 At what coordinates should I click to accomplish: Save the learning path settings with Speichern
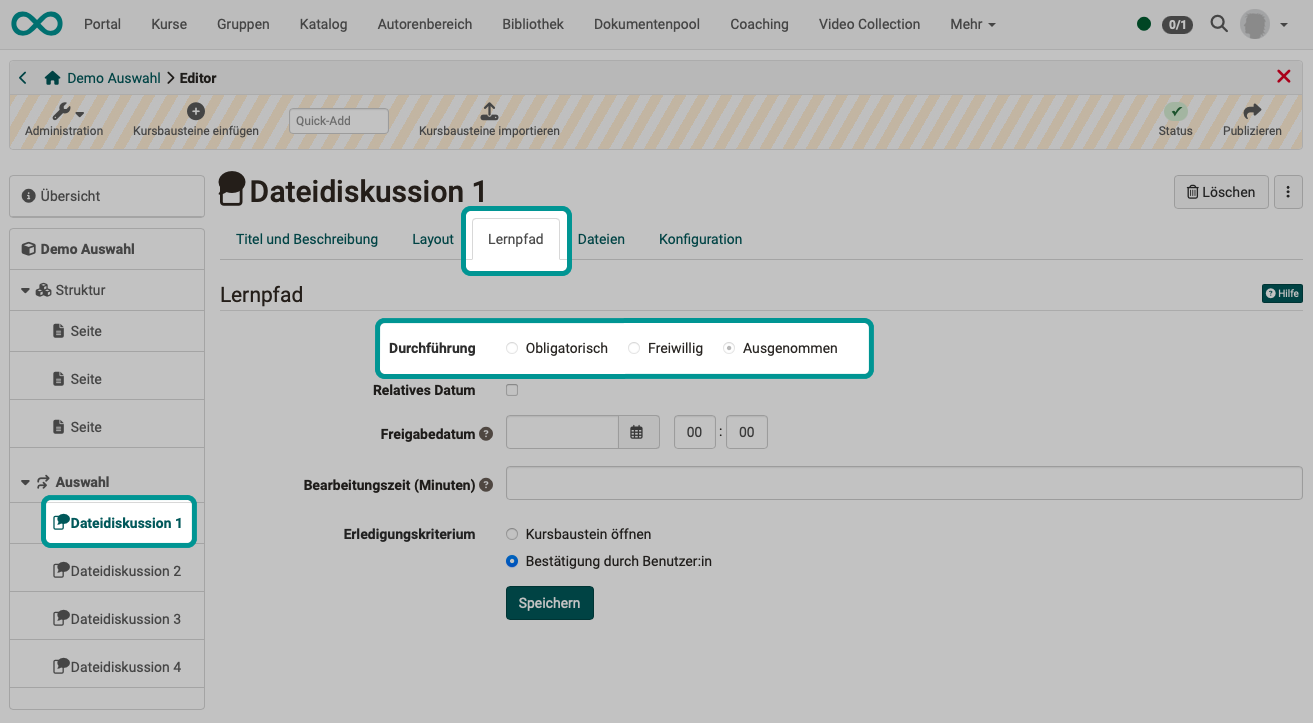pos(549,602)
